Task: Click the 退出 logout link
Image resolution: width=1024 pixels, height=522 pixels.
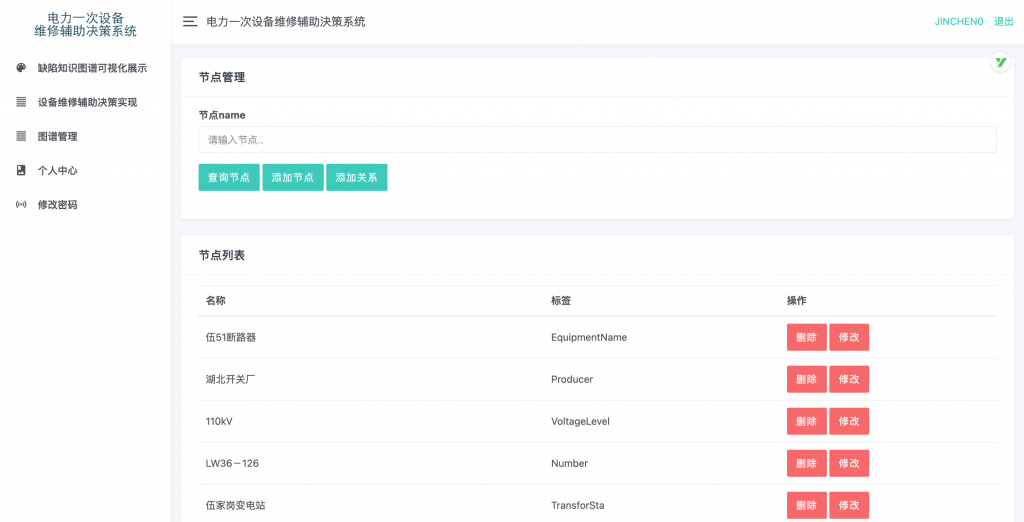Action: coord(1003,21)
